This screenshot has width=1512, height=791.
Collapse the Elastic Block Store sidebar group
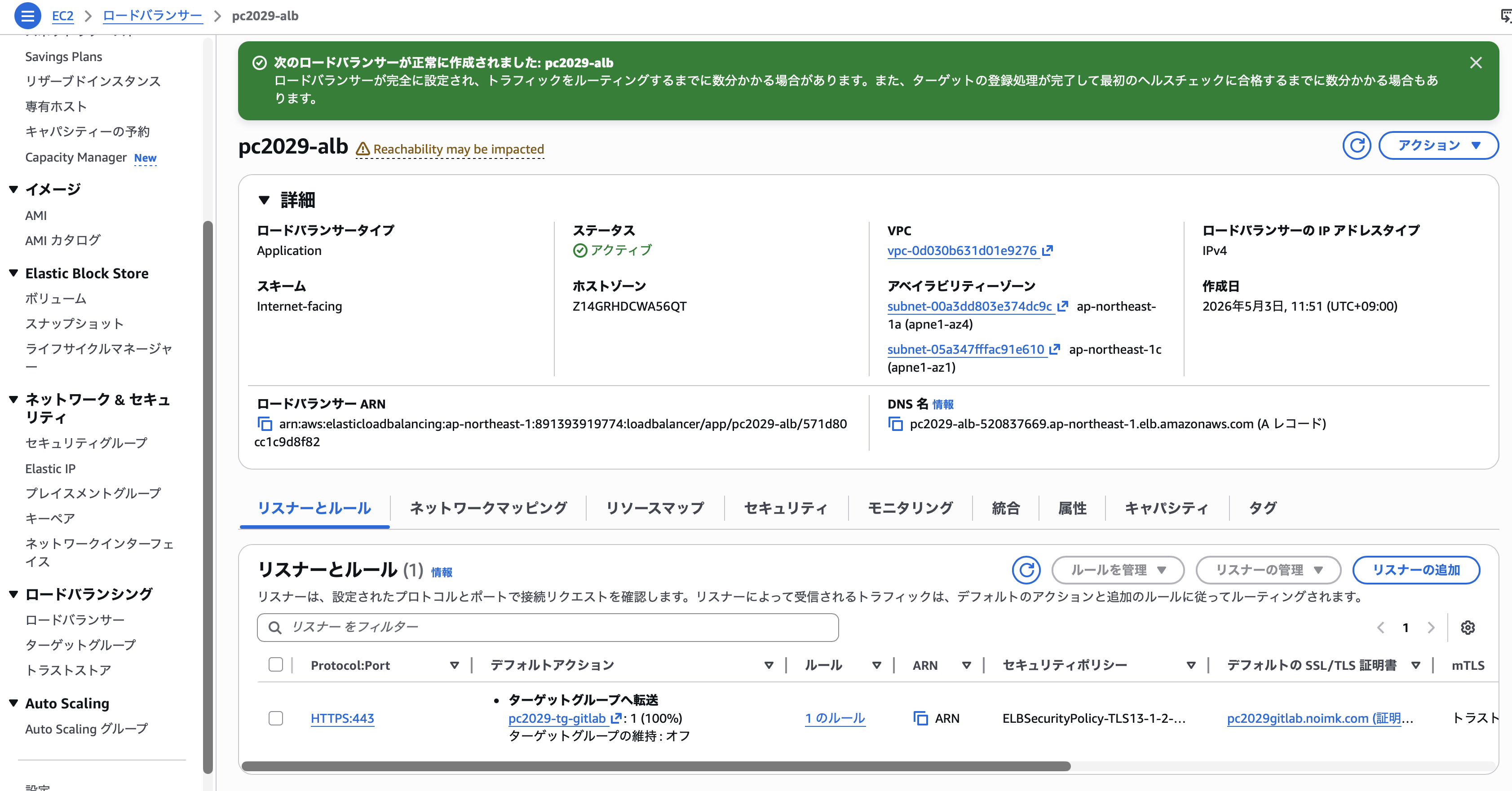click(13, 273)
